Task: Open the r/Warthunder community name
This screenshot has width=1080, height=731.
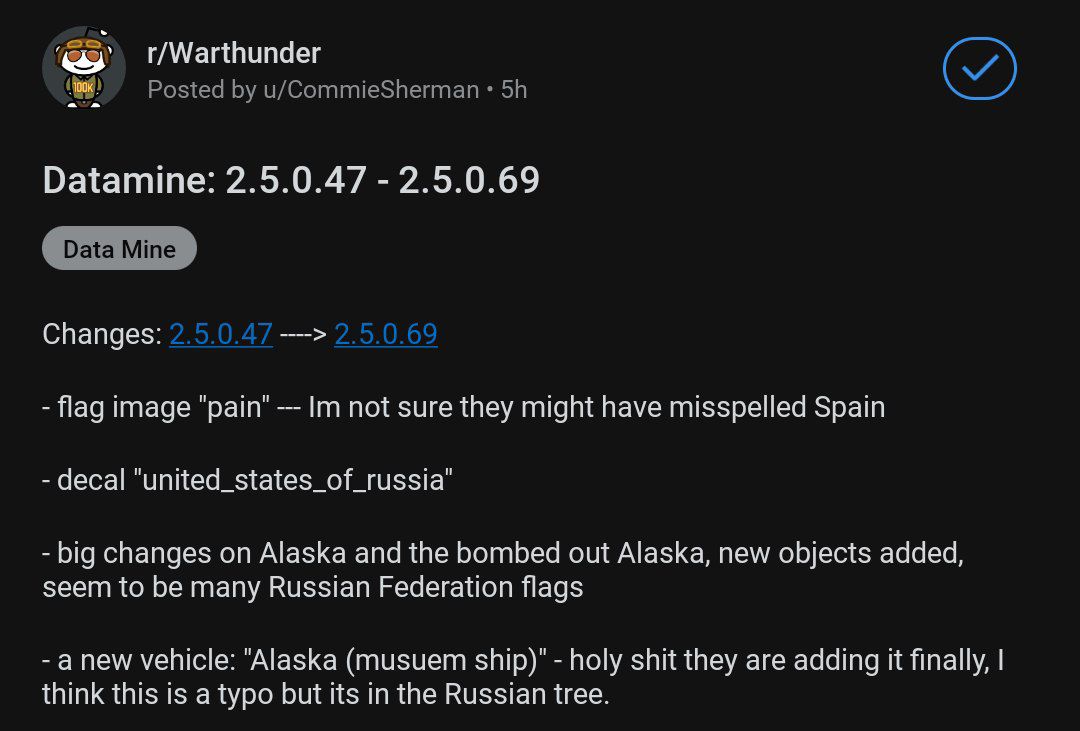Action: tap(234, 53)
